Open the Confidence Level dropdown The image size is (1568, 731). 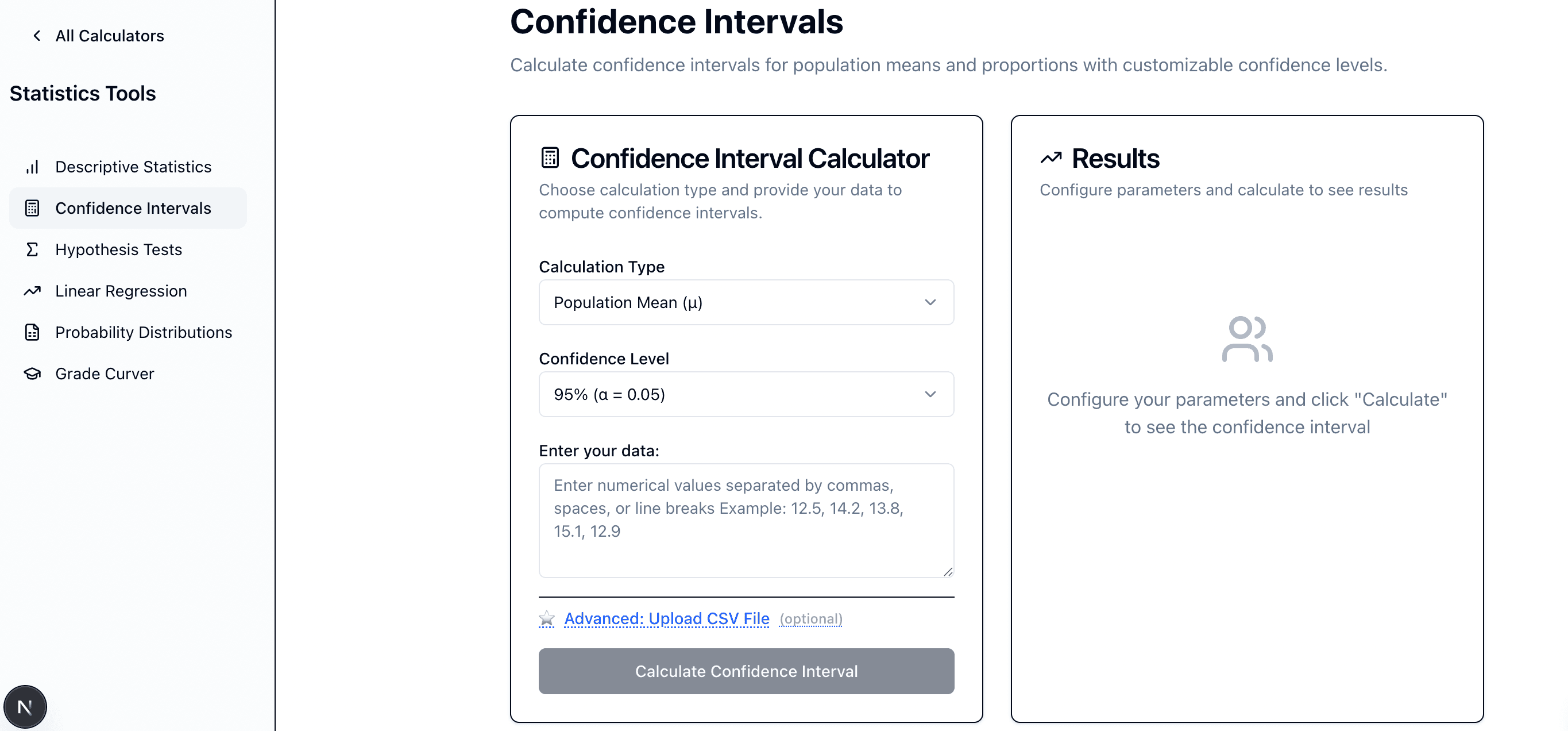click(x=746, y=395)
